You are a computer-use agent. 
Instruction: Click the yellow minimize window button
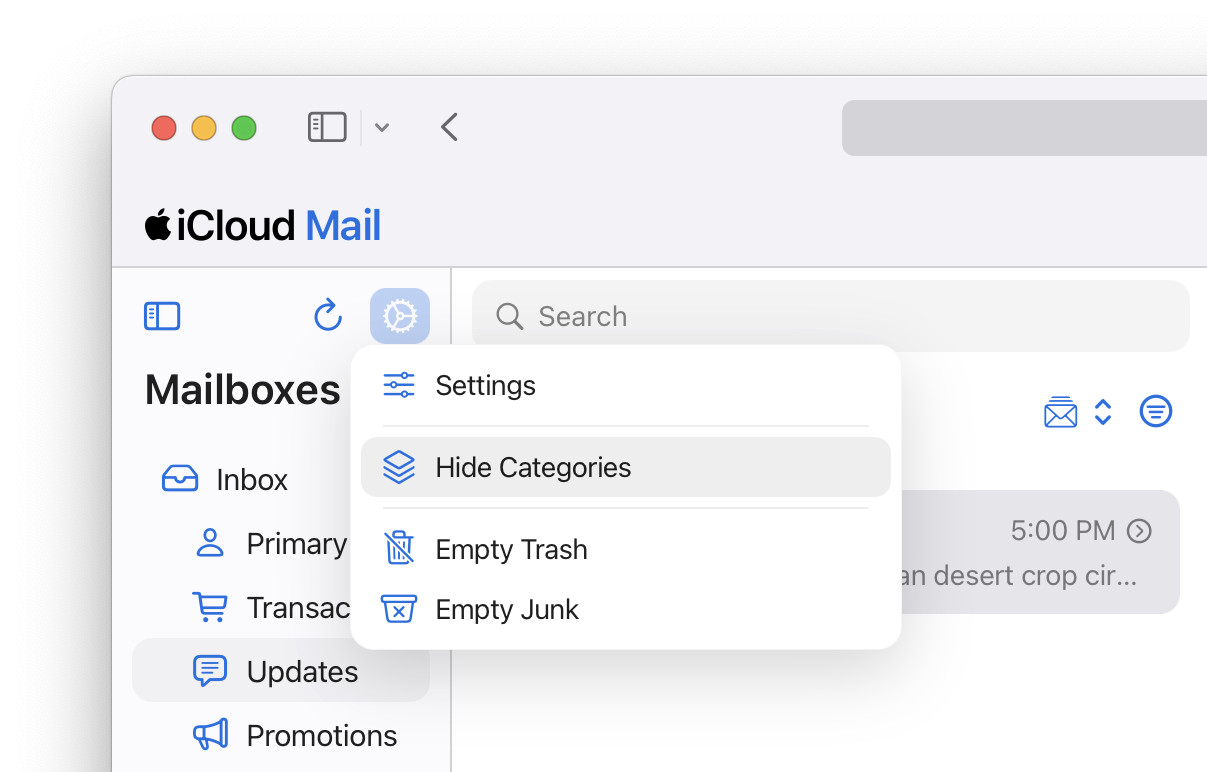coord(204,128)
